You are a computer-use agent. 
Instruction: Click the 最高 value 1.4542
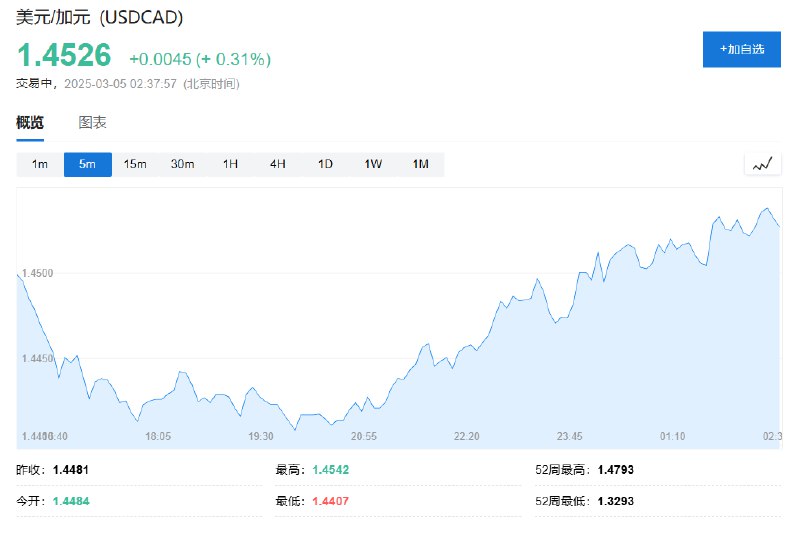(x=331, y=470)
